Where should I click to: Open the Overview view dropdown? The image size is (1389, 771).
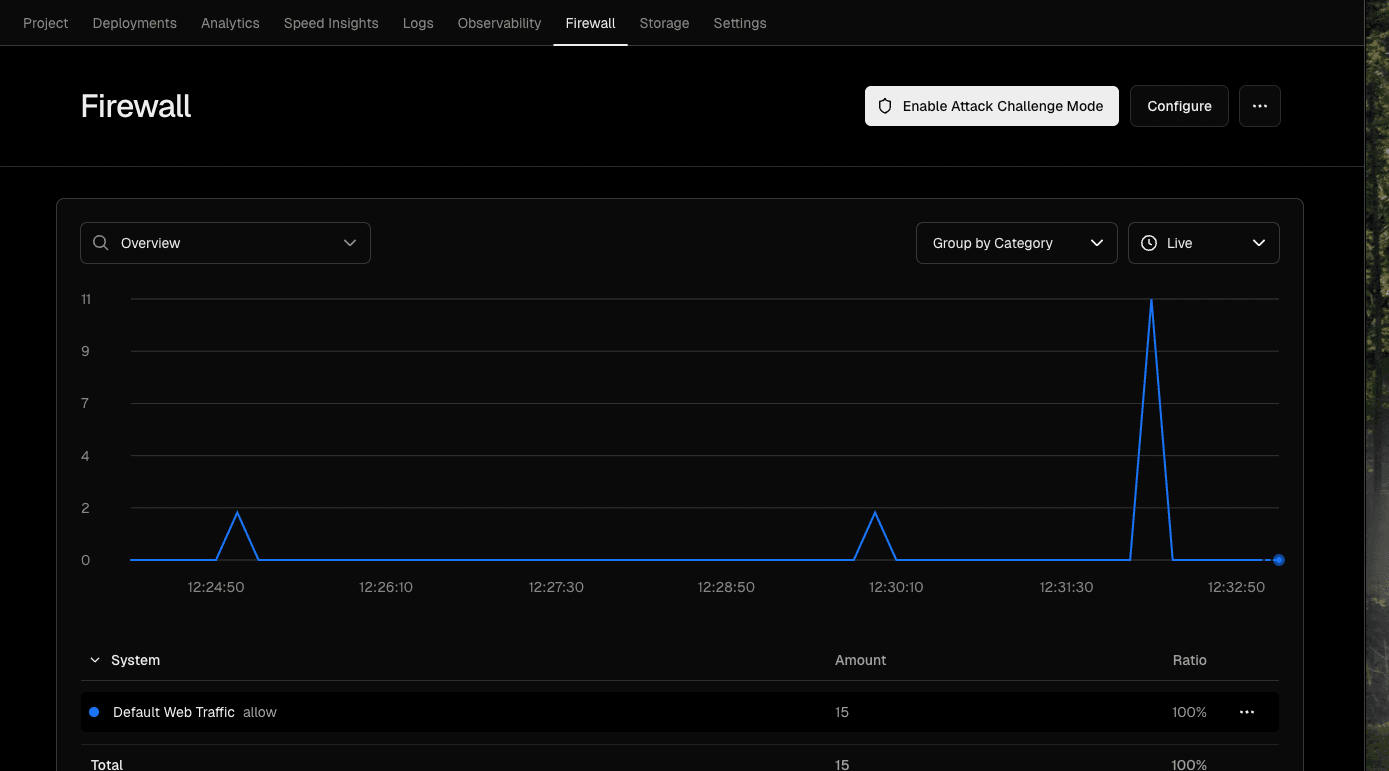(x=225, y=242)
